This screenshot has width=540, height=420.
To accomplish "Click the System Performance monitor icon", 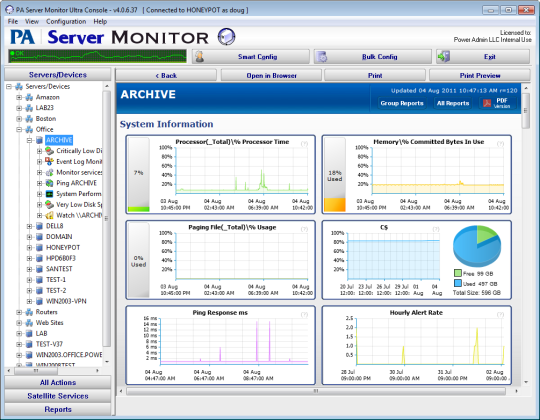I will [x=50, y=194].
